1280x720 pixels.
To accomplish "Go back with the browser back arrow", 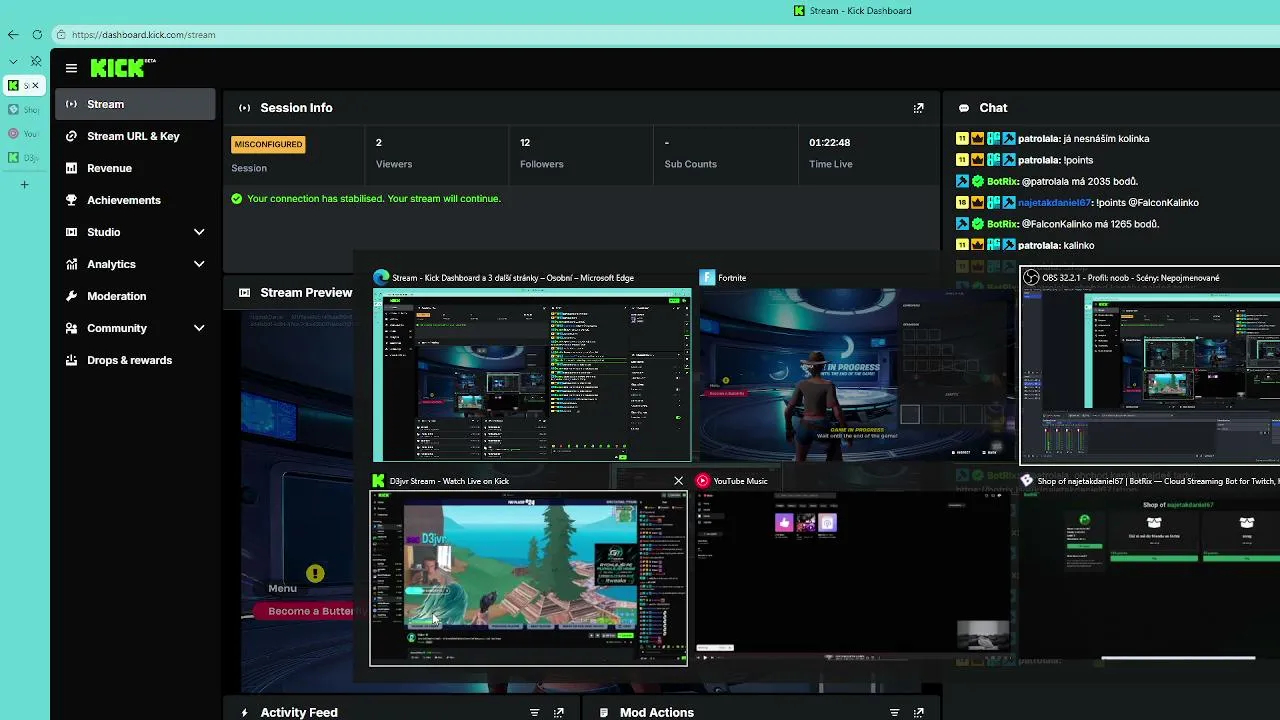I will [x=13, y=35].
